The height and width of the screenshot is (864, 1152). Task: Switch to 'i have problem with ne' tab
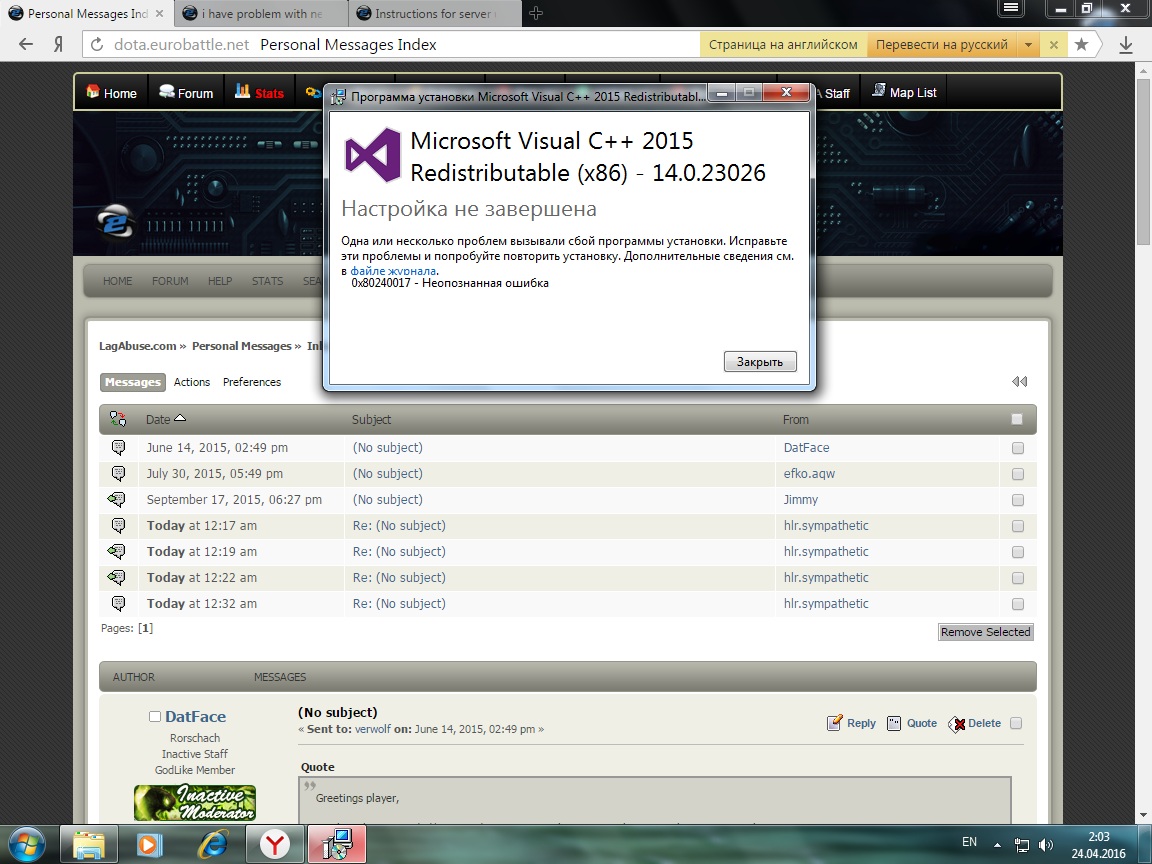point(261,13)
